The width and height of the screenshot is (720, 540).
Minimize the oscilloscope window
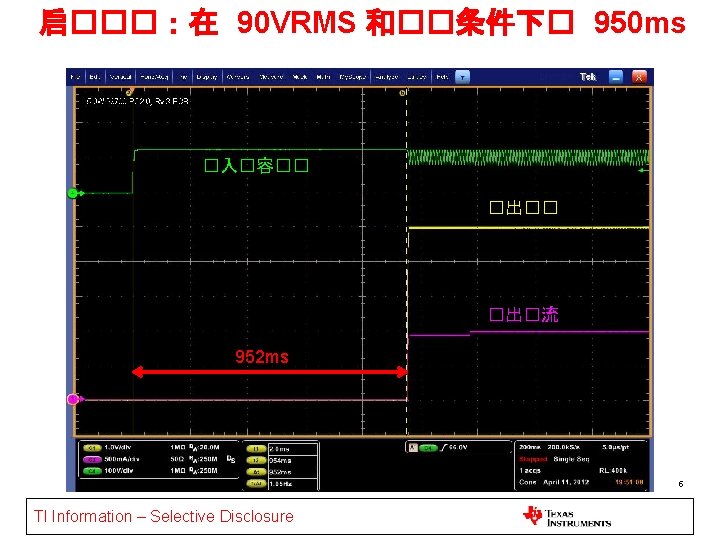click(x=616, y=77)
